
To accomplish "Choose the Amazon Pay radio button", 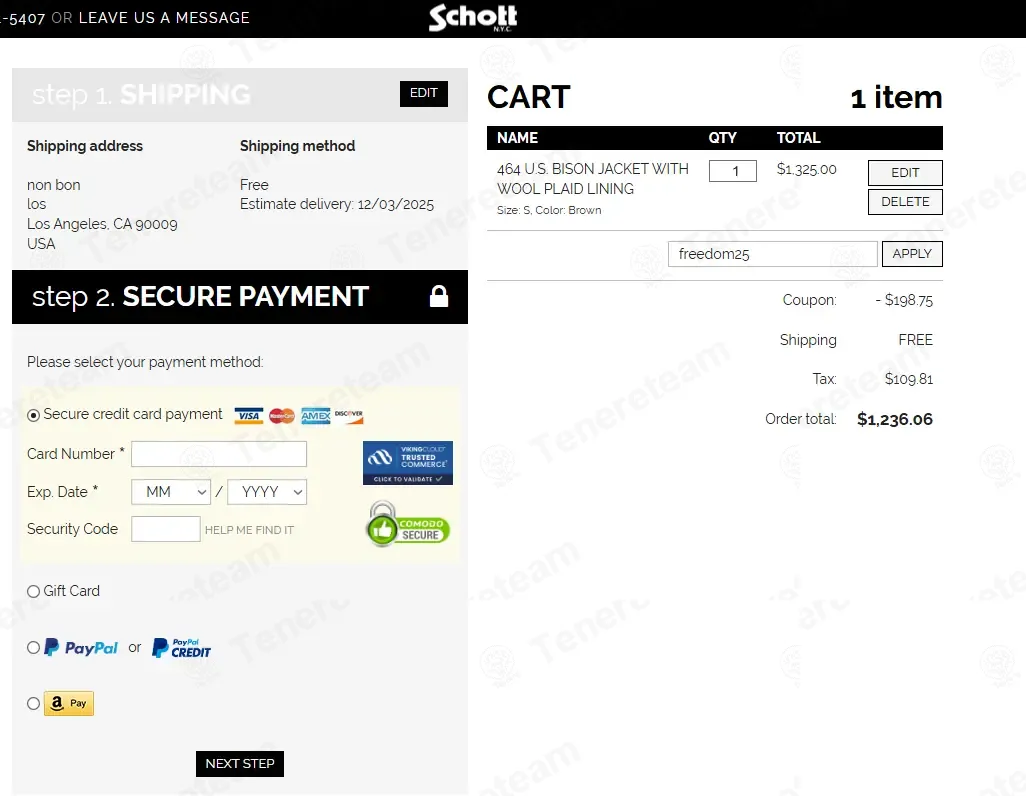I will coord(34,703).
